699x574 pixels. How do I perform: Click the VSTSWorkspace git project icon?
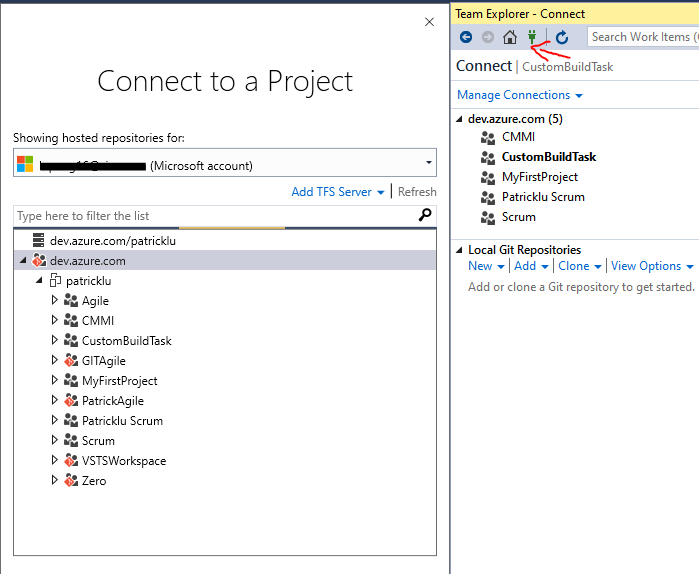point(71,460)
